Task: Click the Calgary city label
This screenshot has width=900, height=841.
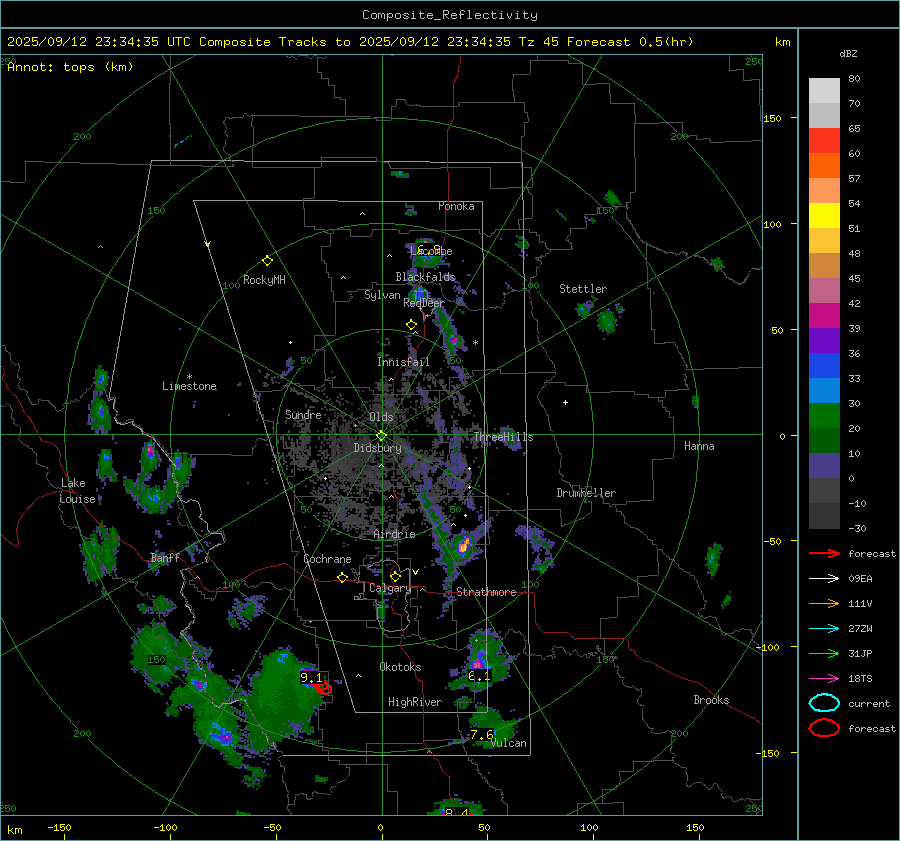Action: coord(390,588)
